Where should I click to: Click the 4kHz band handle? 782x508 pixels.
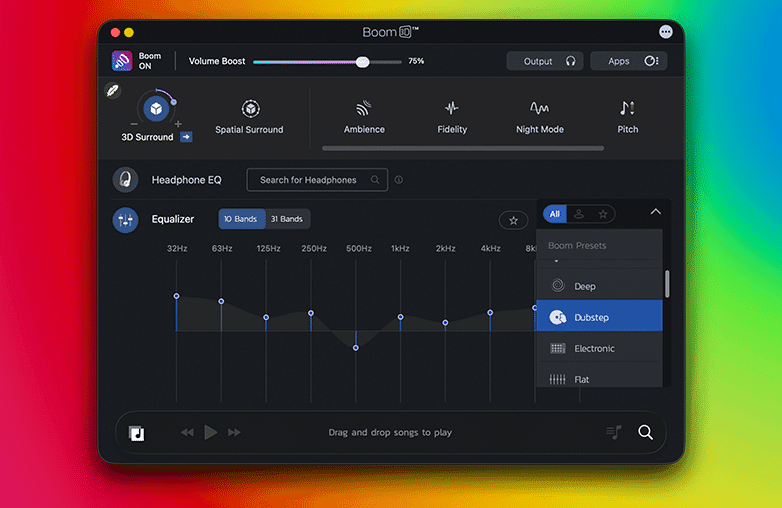[490, 313]
